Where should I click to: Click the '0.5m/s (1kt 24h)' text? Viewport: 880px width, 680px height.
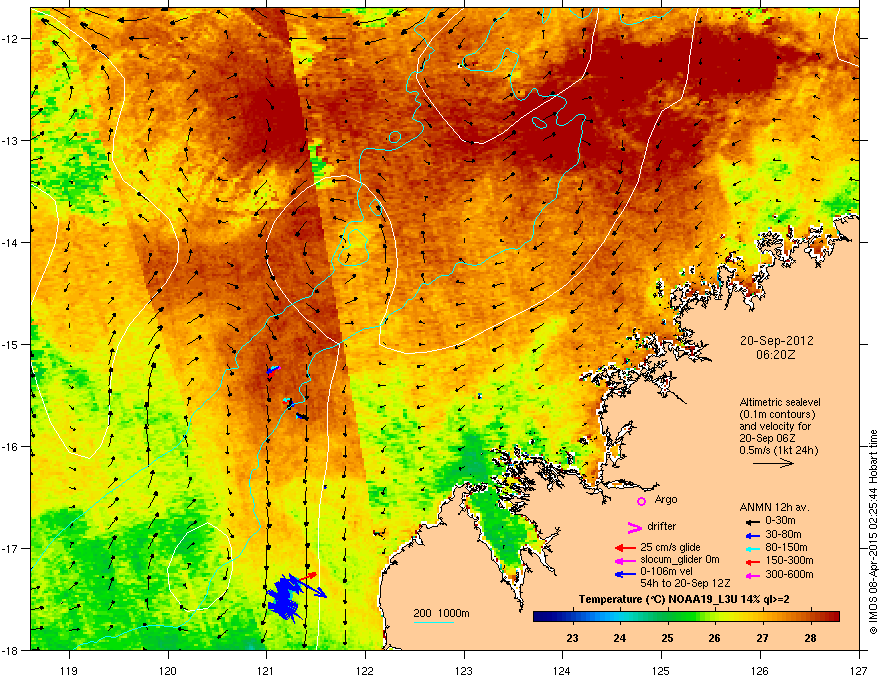click(x=778, y=450)
